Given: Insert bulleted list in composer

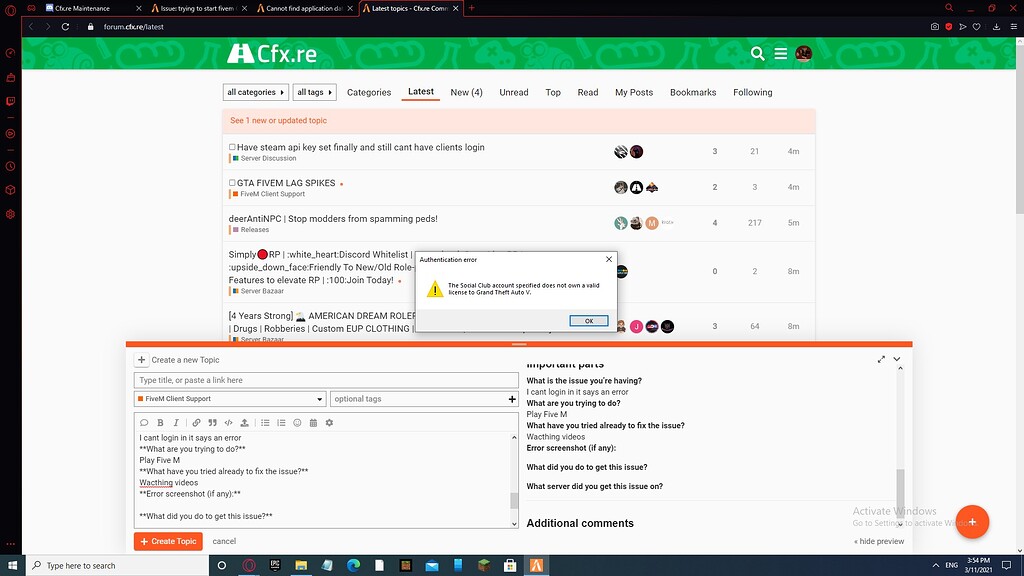Looking at the screenshot, I should (265, 423).
